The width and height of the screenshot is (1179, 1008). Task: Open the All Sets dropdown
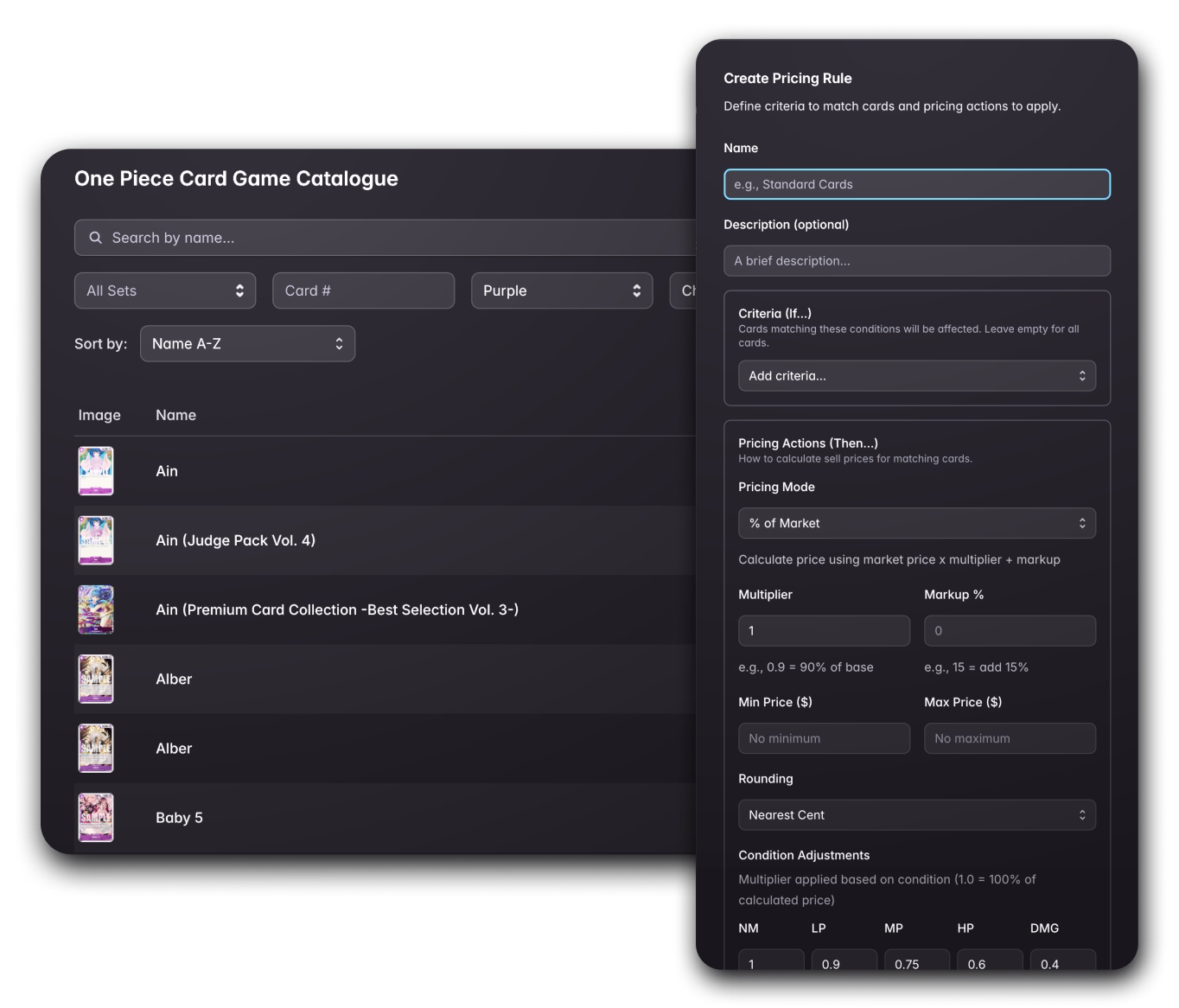tap(165, 290)
